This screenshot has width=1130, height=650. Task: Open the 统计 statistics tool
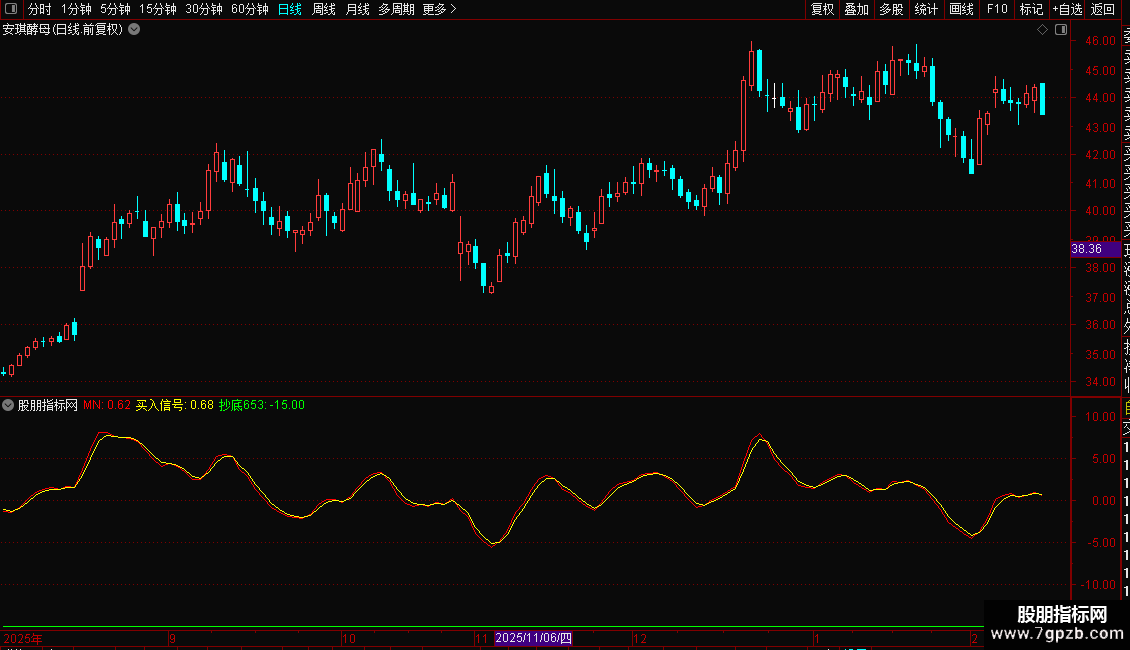[x=926, y=9]
